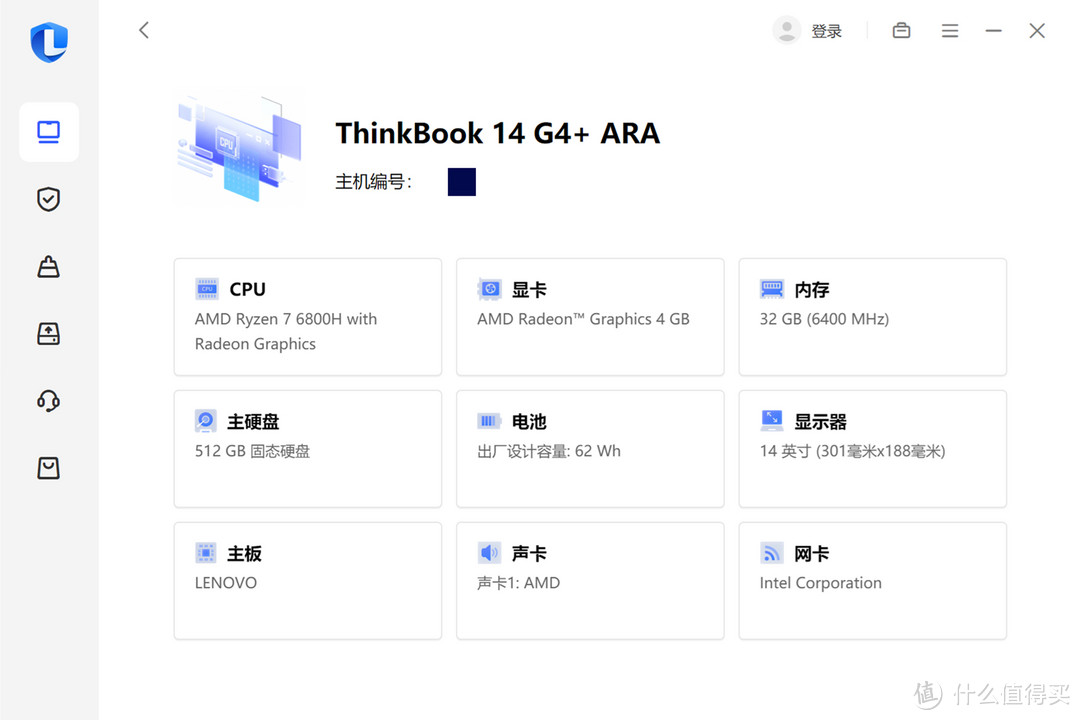Open the computer overview sidebar tab
The width and height of the screenshot is (1080, 720).
[49, 132]
